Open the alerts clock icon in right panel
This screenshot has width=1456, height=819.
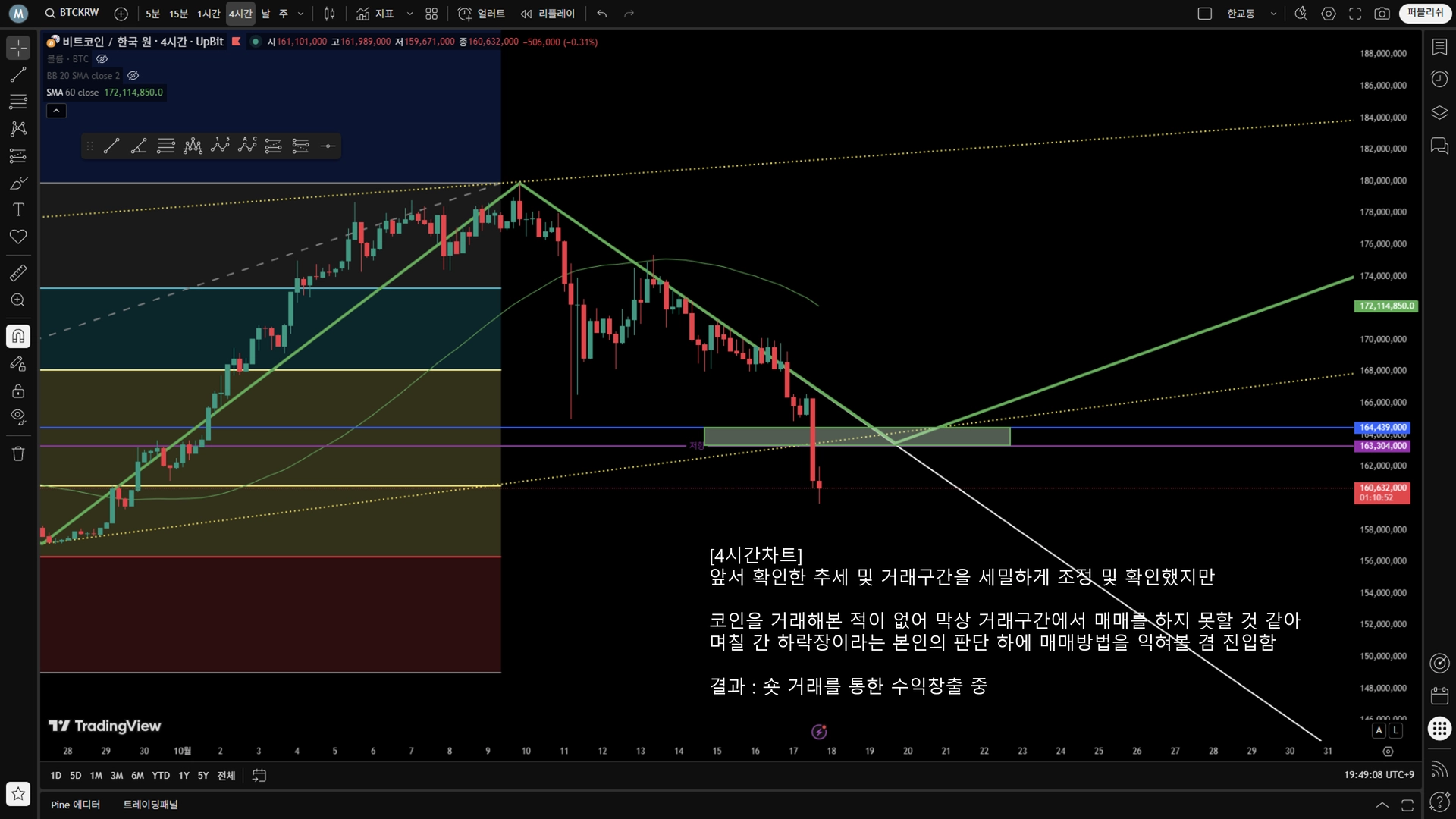pyautogui.click(x=1439, y=79)
